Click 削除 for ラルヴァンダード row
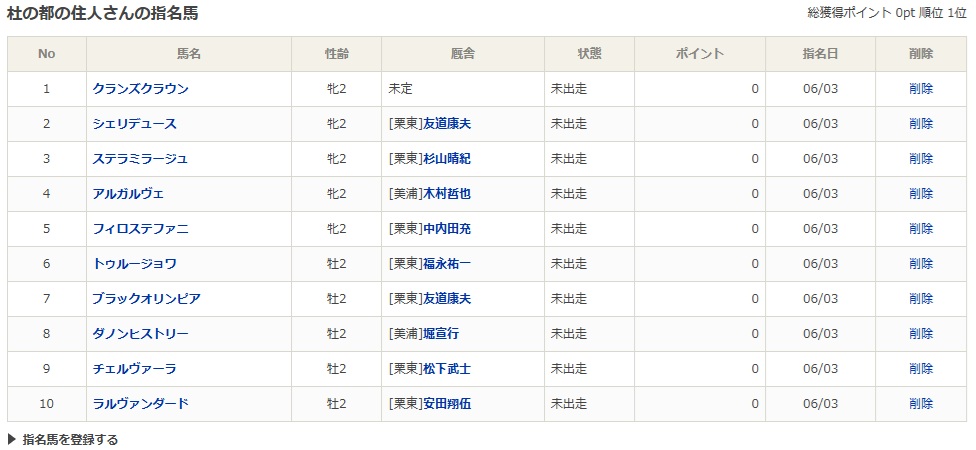This screenshot has width=976, height=450. tap(920, 404)
